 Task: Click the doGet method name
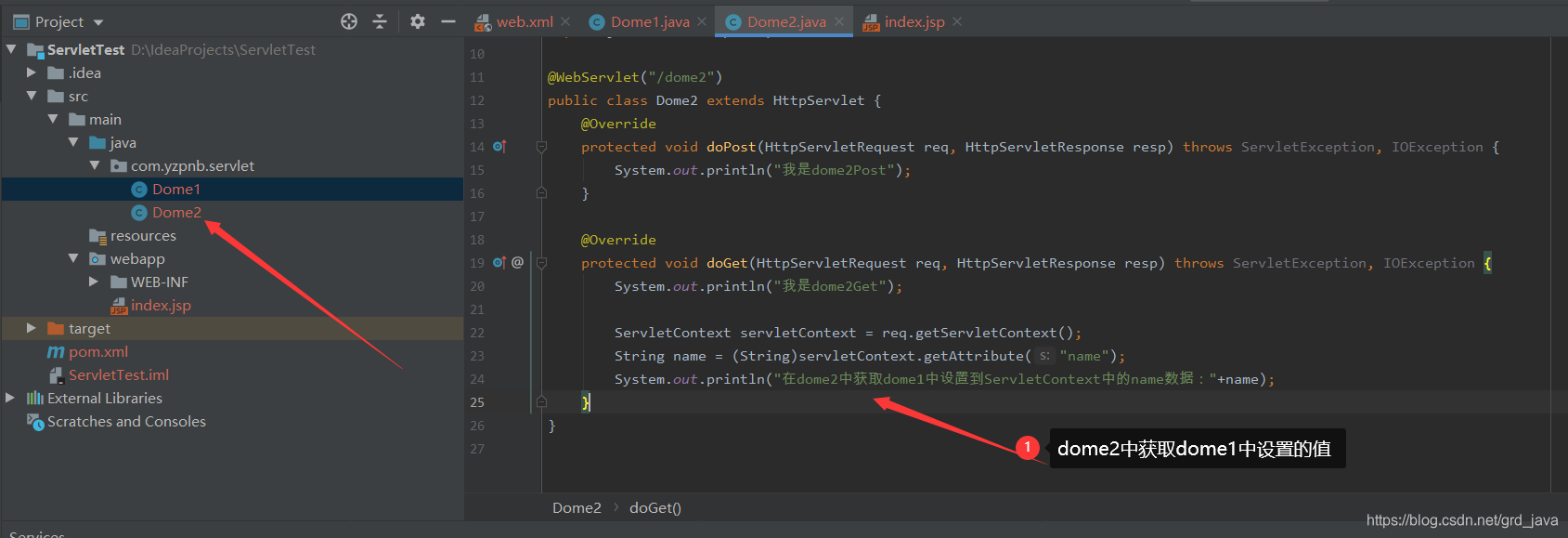(727, 263)
